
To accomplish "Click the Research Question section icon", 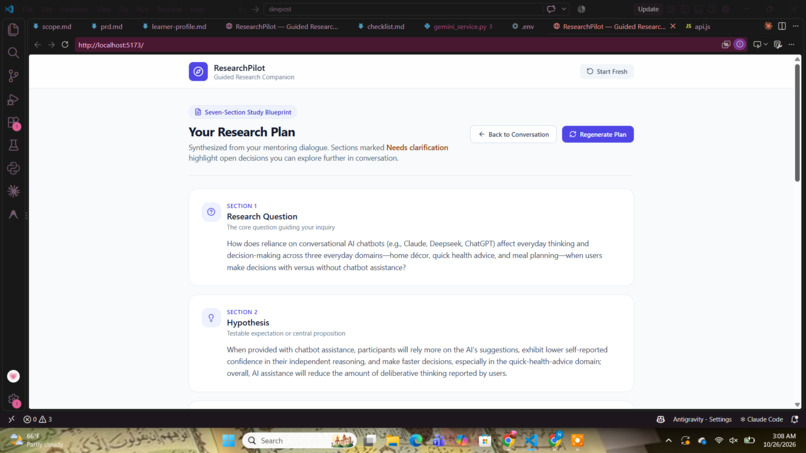I will [x=211, y=212].
